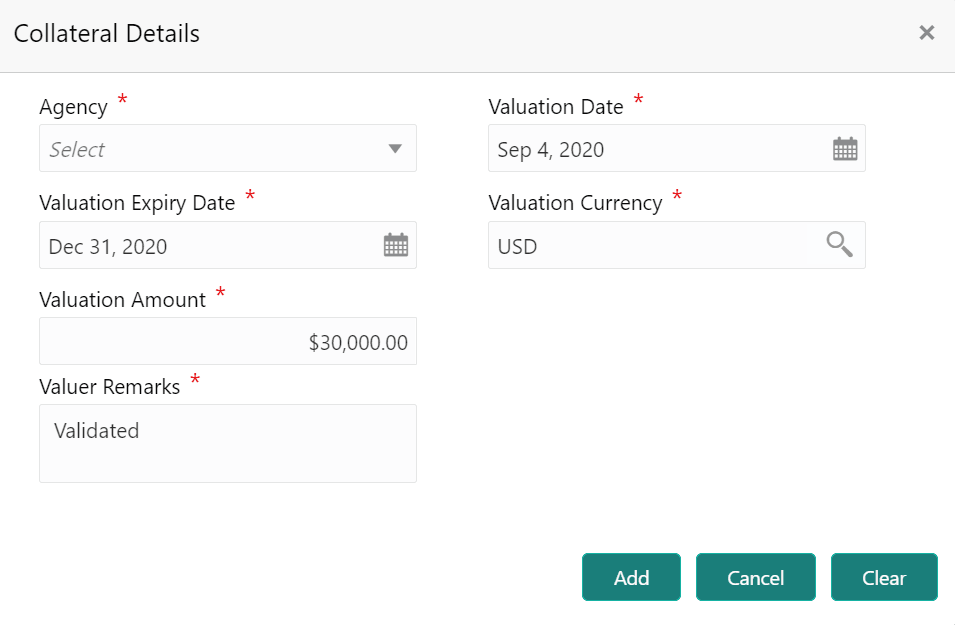The image size is (955, 625).
Task: Close the Collateral Details dialog with the X
Action: (926, 31)
